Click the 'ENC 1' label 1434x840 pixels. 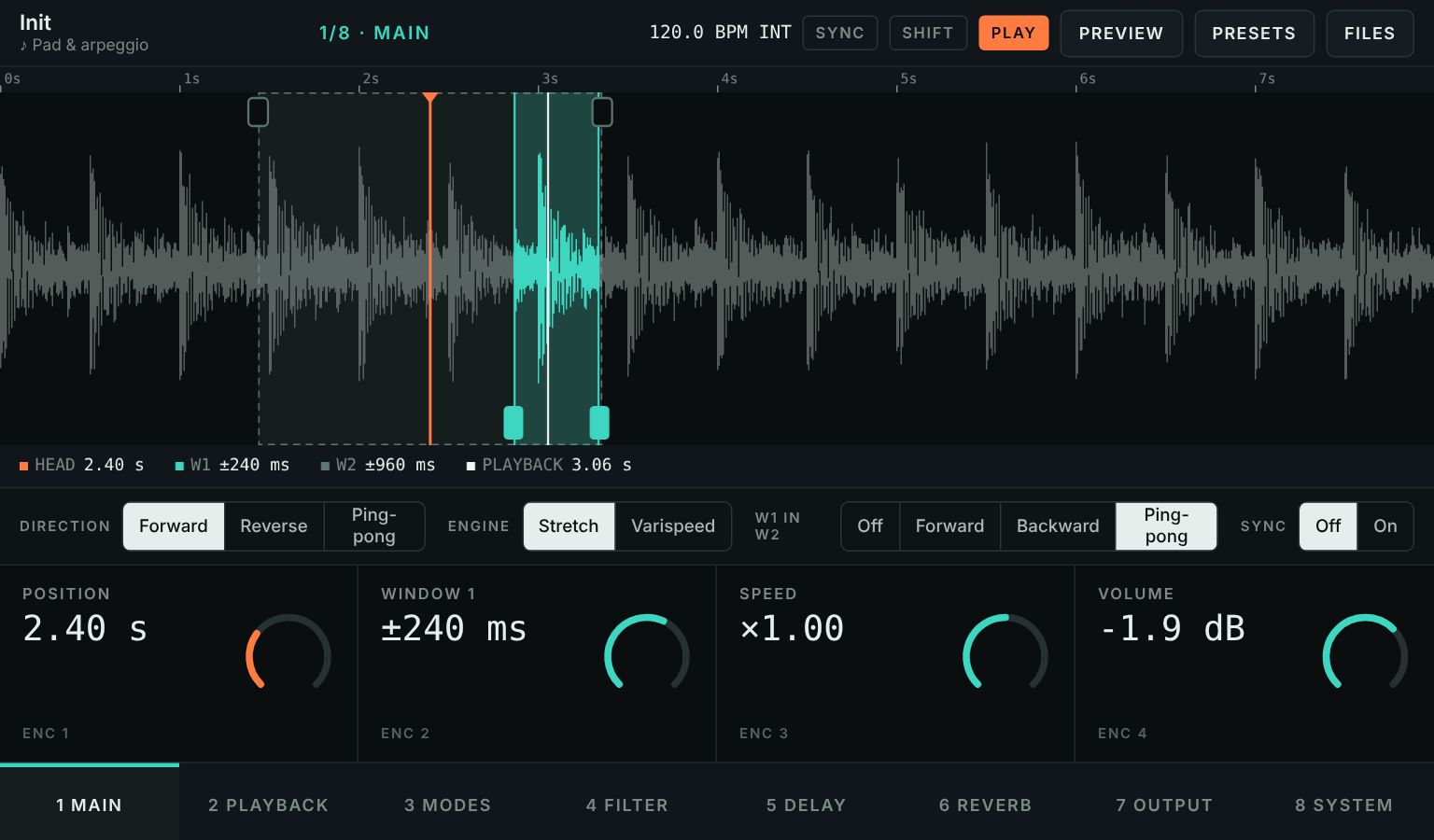46,734
